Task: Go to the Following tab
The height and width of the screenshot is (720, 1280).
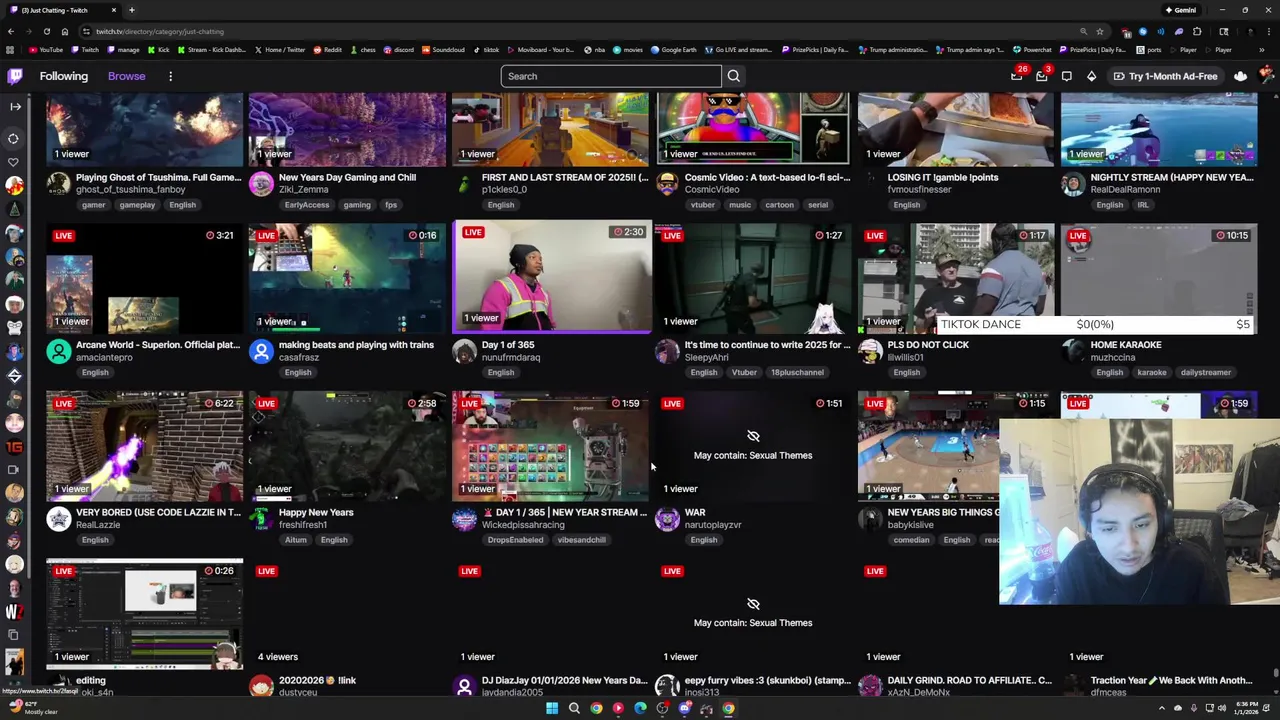Action: point(64,76)
